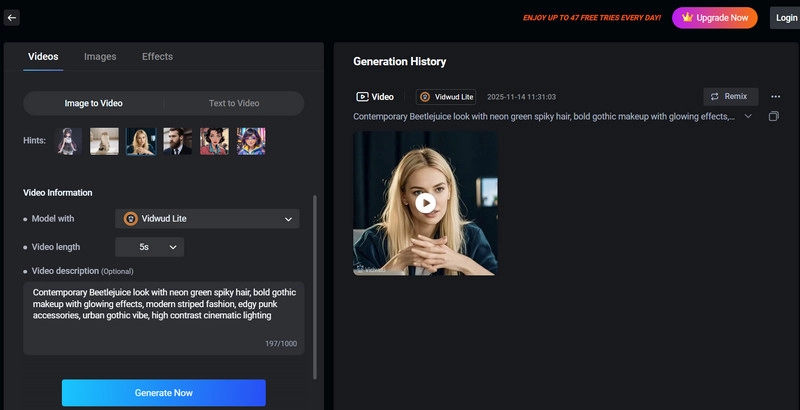Image resolution: width=800 pixels, height=410 pixels.
Task: Open the Images tab
Action: pos(100,57)
